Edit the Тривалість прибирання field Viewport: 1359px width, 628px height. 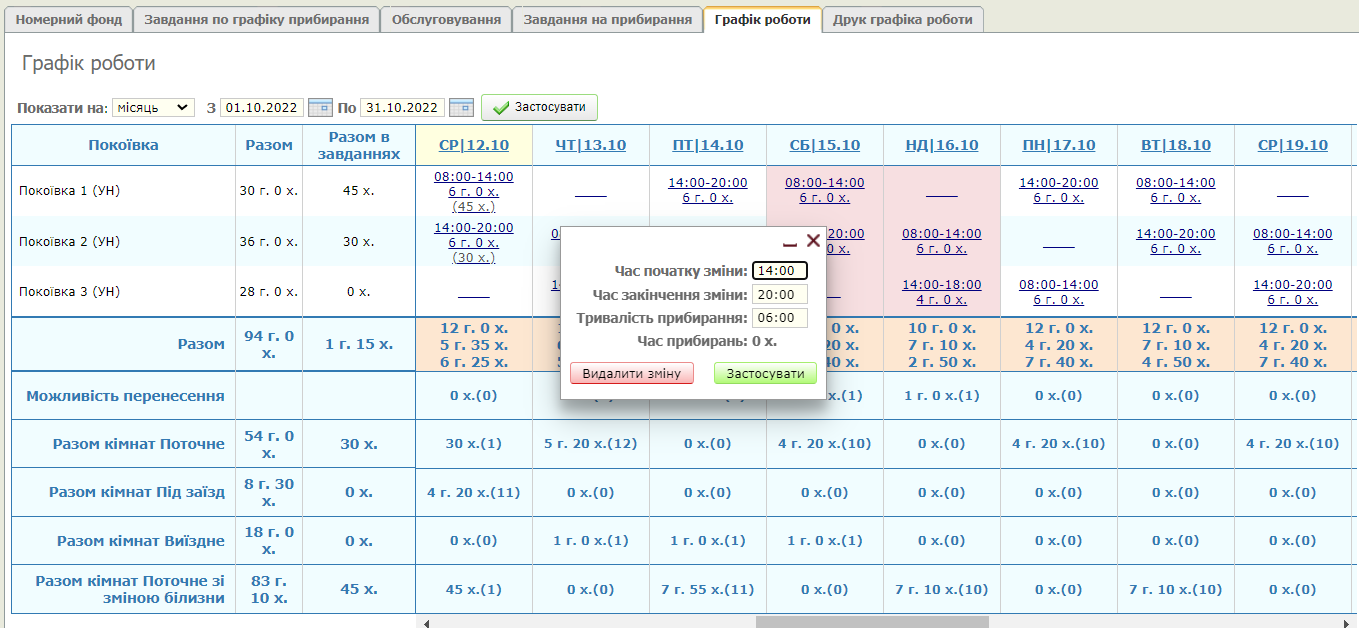(779, 318)
